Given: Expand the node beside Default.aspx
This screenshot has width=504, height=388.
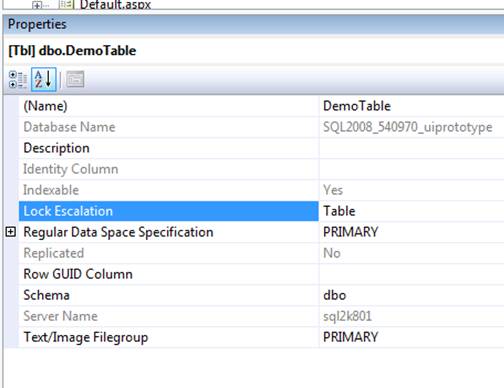Looking at the screenshot, I should tap(37, 5).
